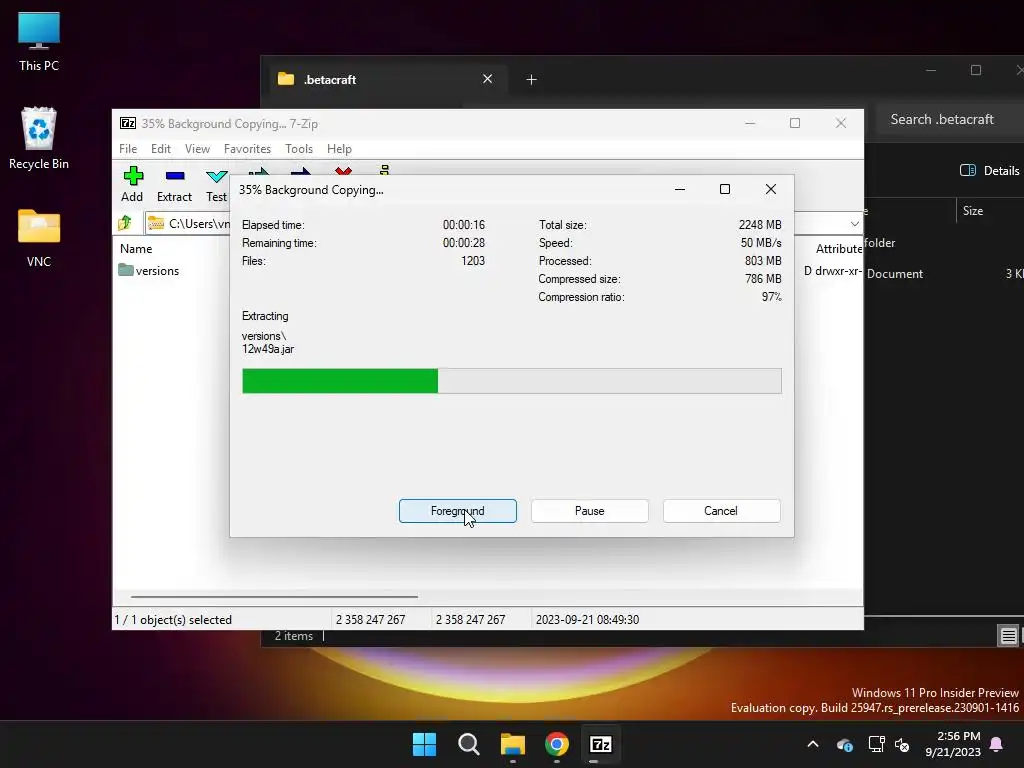
Task: Click the '2023-09-21 08:49:30' status entry
Action: (587, 620)
